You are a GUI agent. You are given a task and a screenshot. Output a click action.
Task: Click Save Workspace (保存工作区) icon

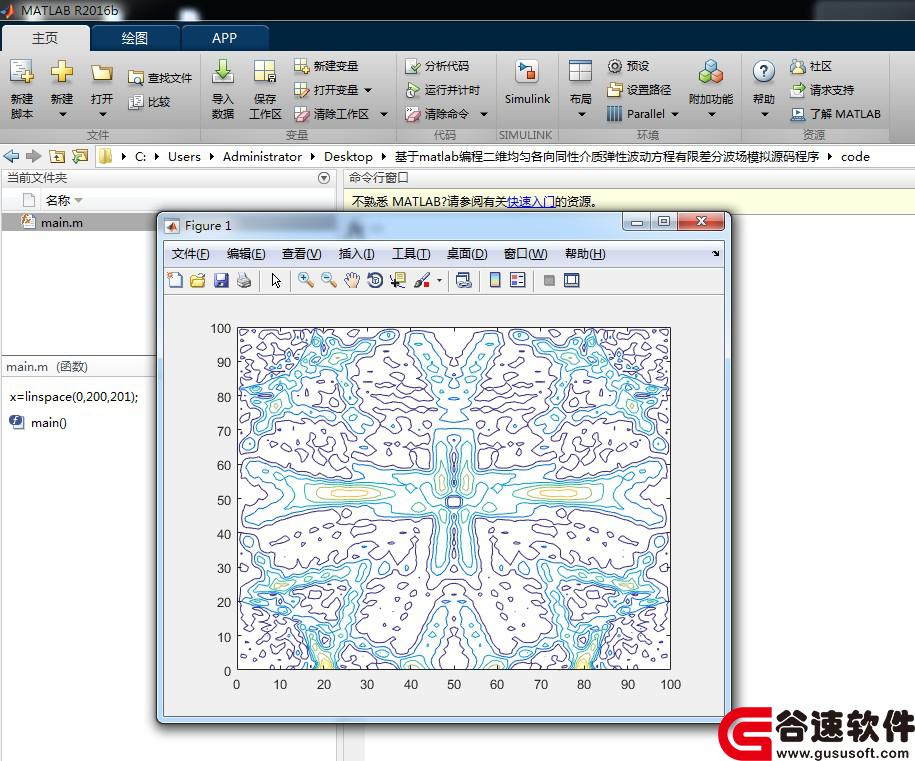click(x=265, y=73)
